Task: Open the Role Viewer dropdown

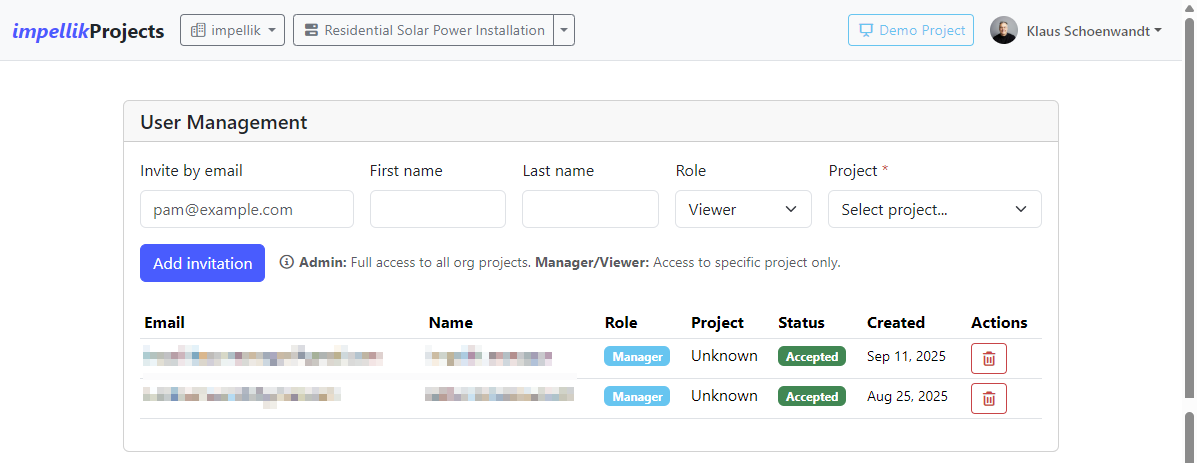Action: pos(743,209)
